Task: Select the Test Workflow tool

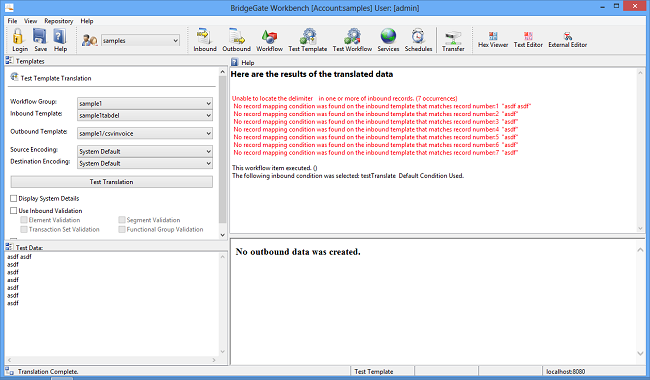Action: (x=352, y=36)
